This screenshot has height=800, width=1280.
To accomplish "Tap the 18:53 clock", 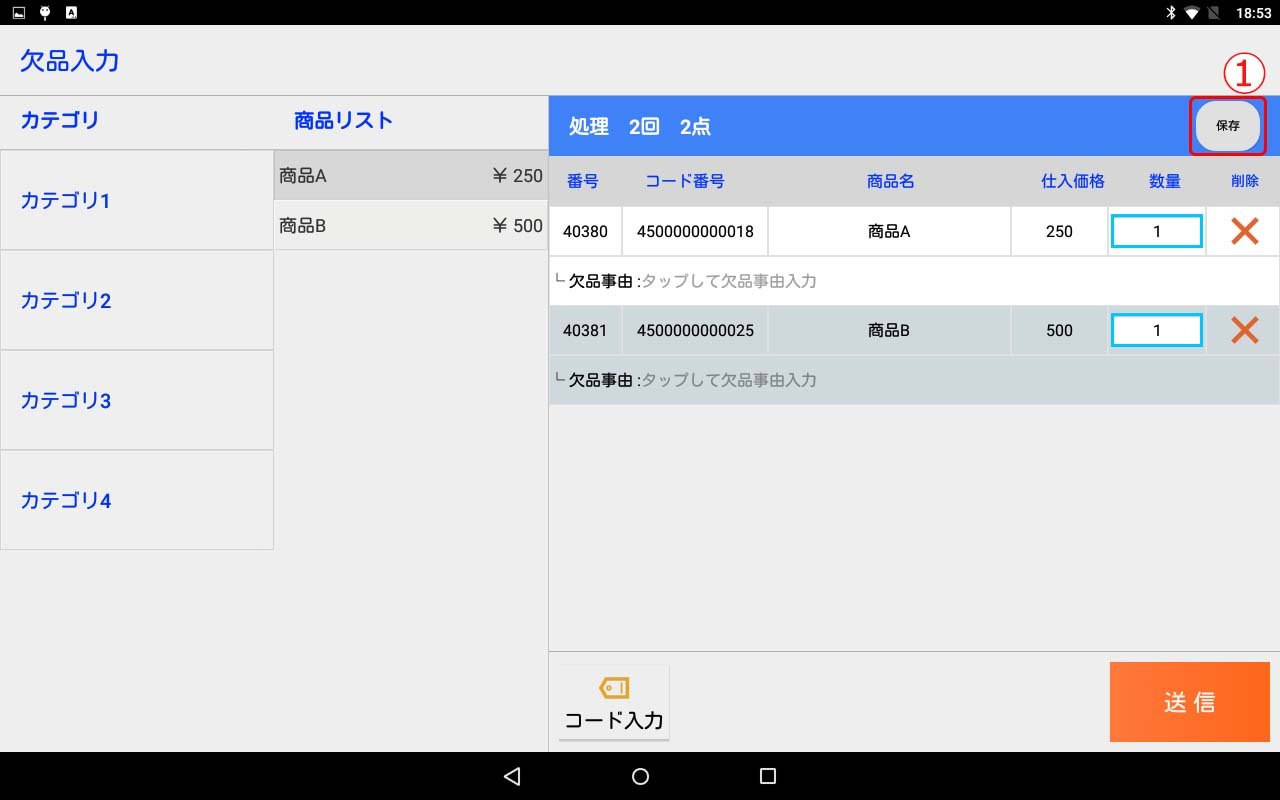I will (x=1253, y=13).
